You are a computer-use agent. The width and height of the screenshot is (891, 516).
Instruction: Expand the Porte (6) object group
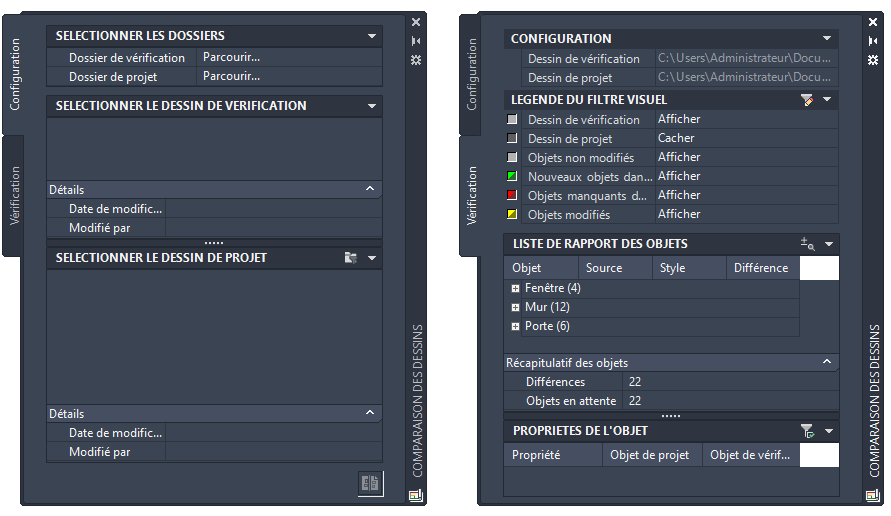pyautogui.click(x=515, y=326)
